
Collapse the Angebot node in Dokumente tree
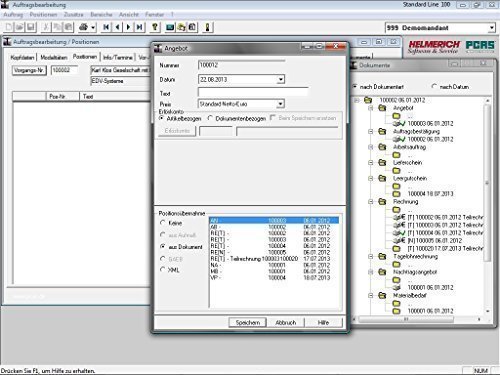[371, 108]
